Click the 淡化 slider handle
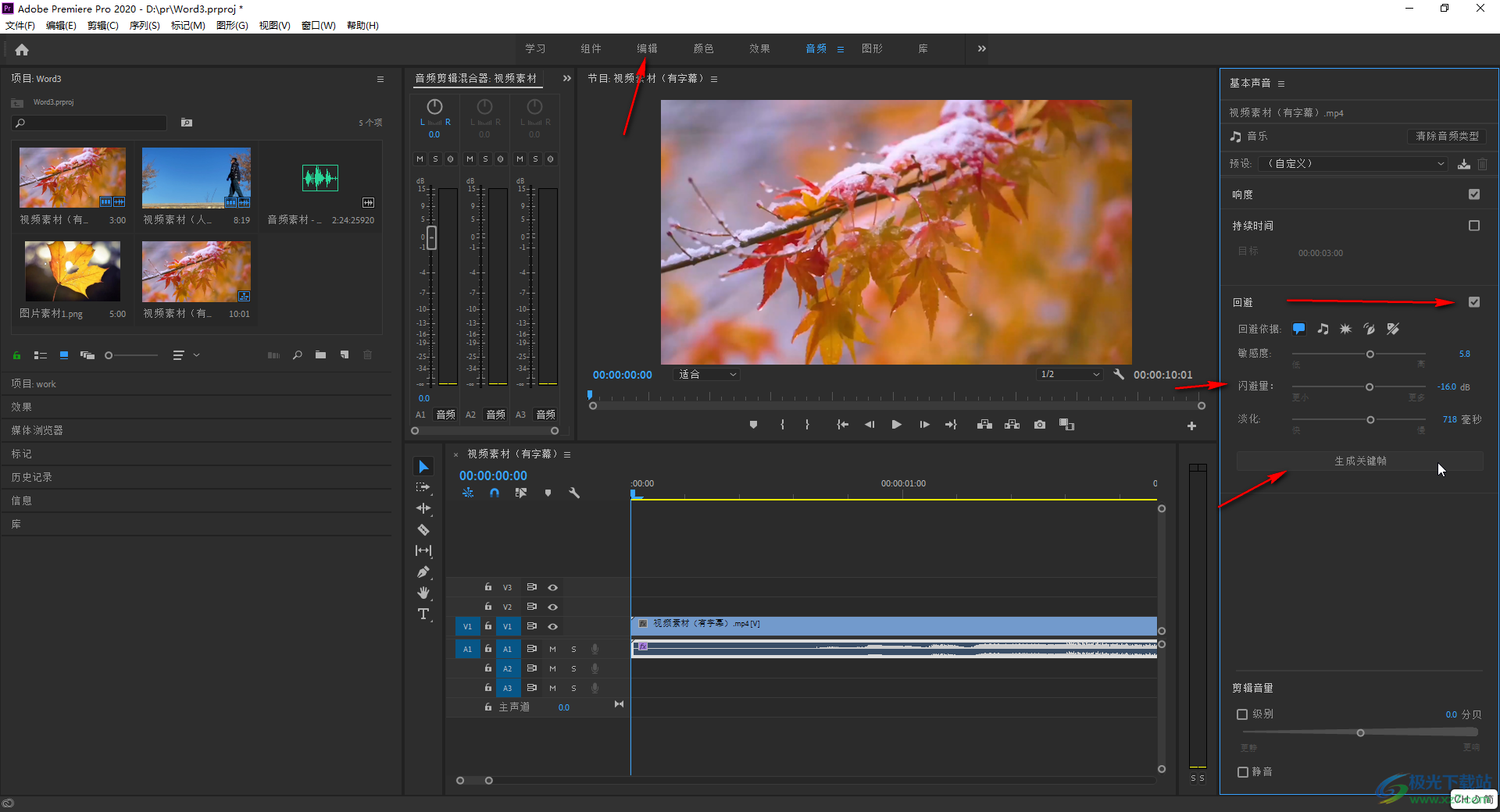1500x812 pixels. click(x=1370, y=420)
